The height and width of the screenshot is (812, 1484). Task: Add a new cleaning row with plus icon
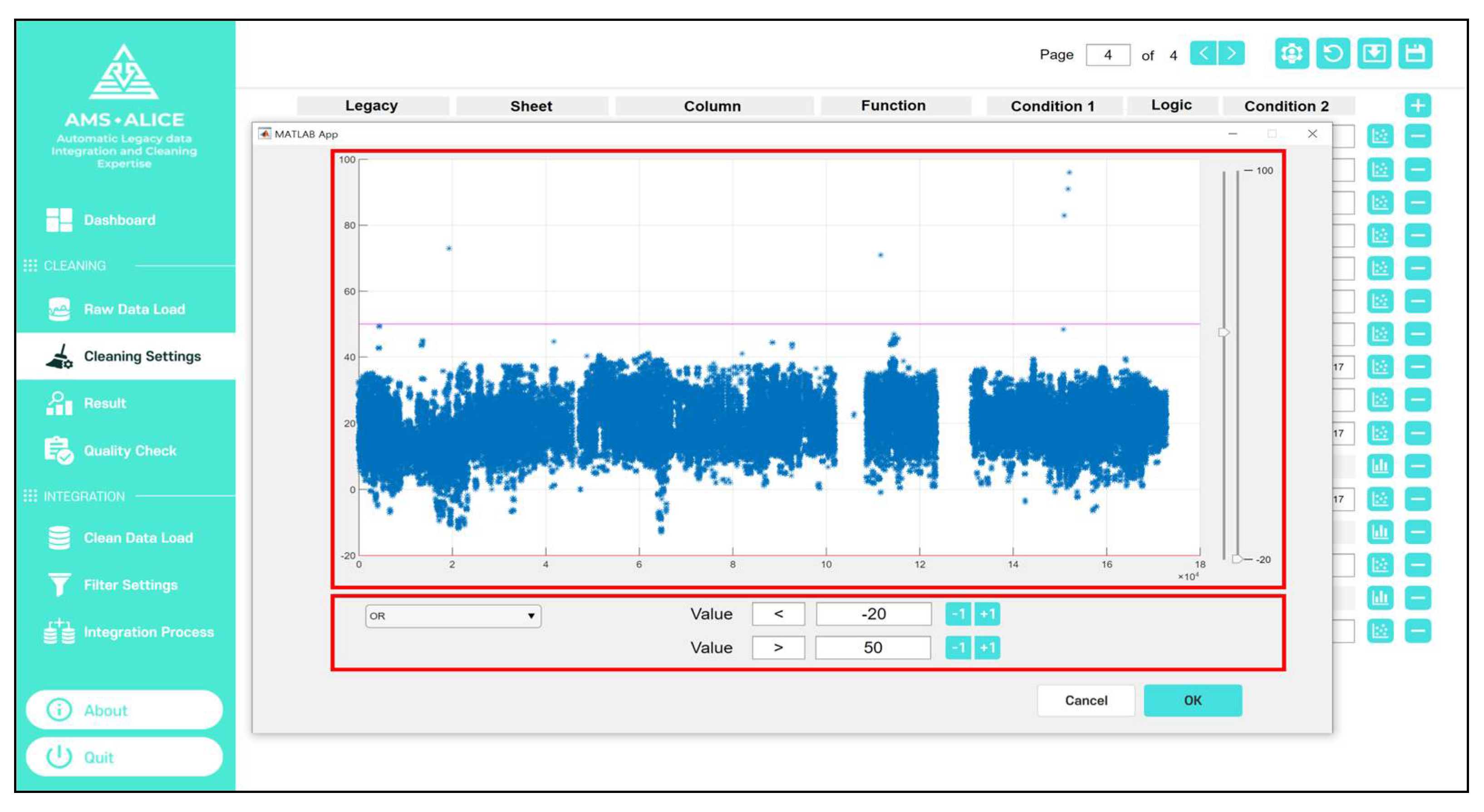1418,105
